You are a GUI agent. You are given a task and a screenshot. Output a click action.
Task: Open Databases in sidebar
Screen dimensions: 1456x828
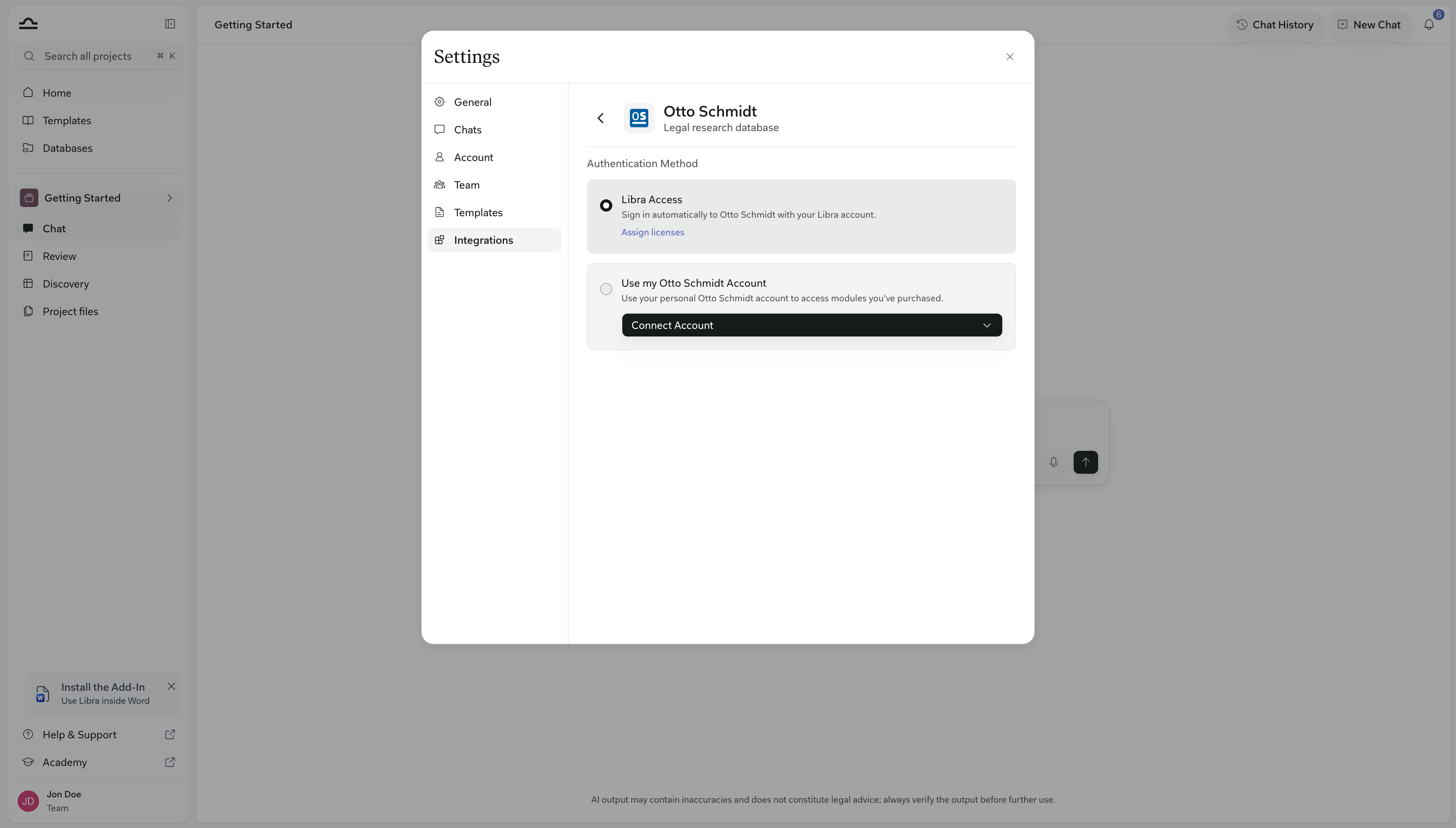click(x=99, y=148)
